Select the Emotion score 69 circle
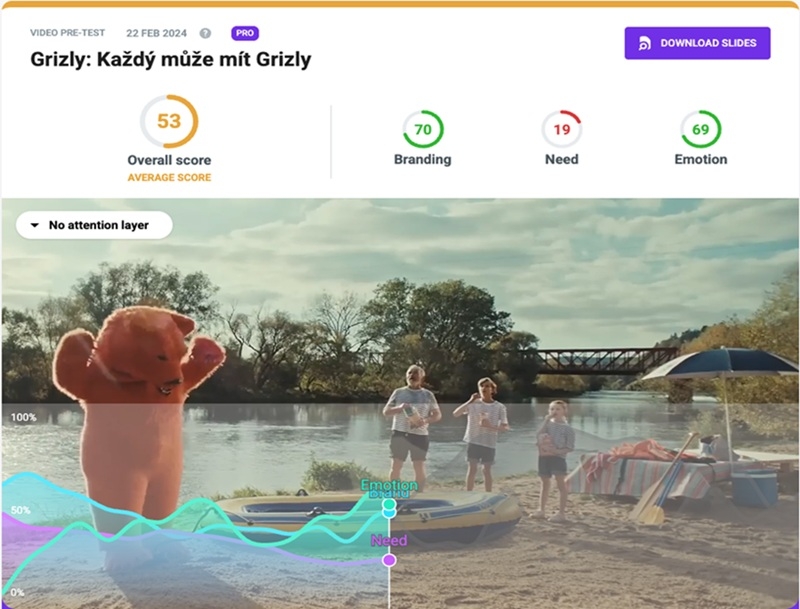Viewport: 800px width, 609px height. 701,130
